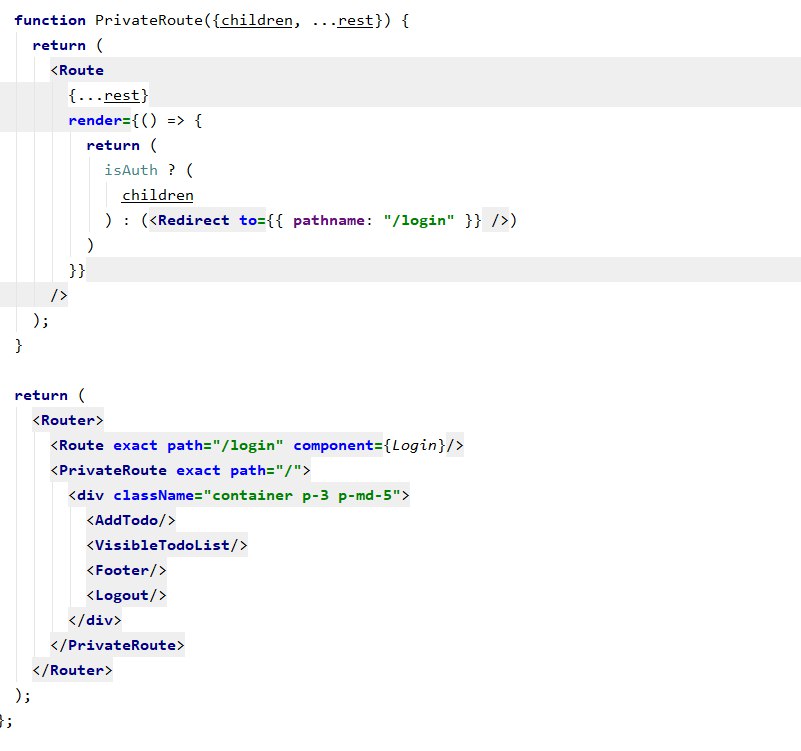
Task: Click the '</Router>' closing tag
Action: click(73, 671)
